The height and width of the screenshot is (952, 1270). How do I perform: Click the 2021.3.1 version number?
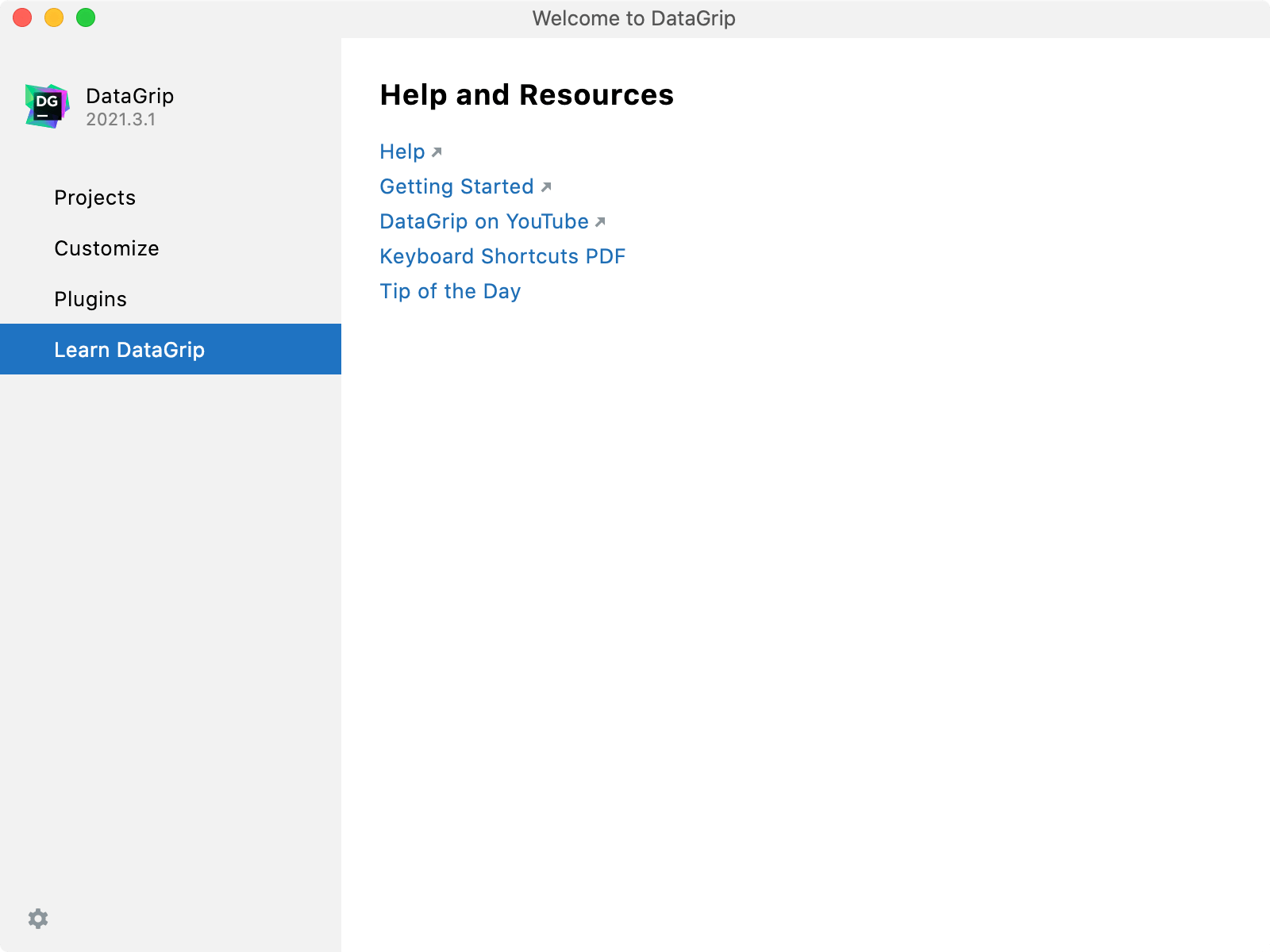coord(121,120)
